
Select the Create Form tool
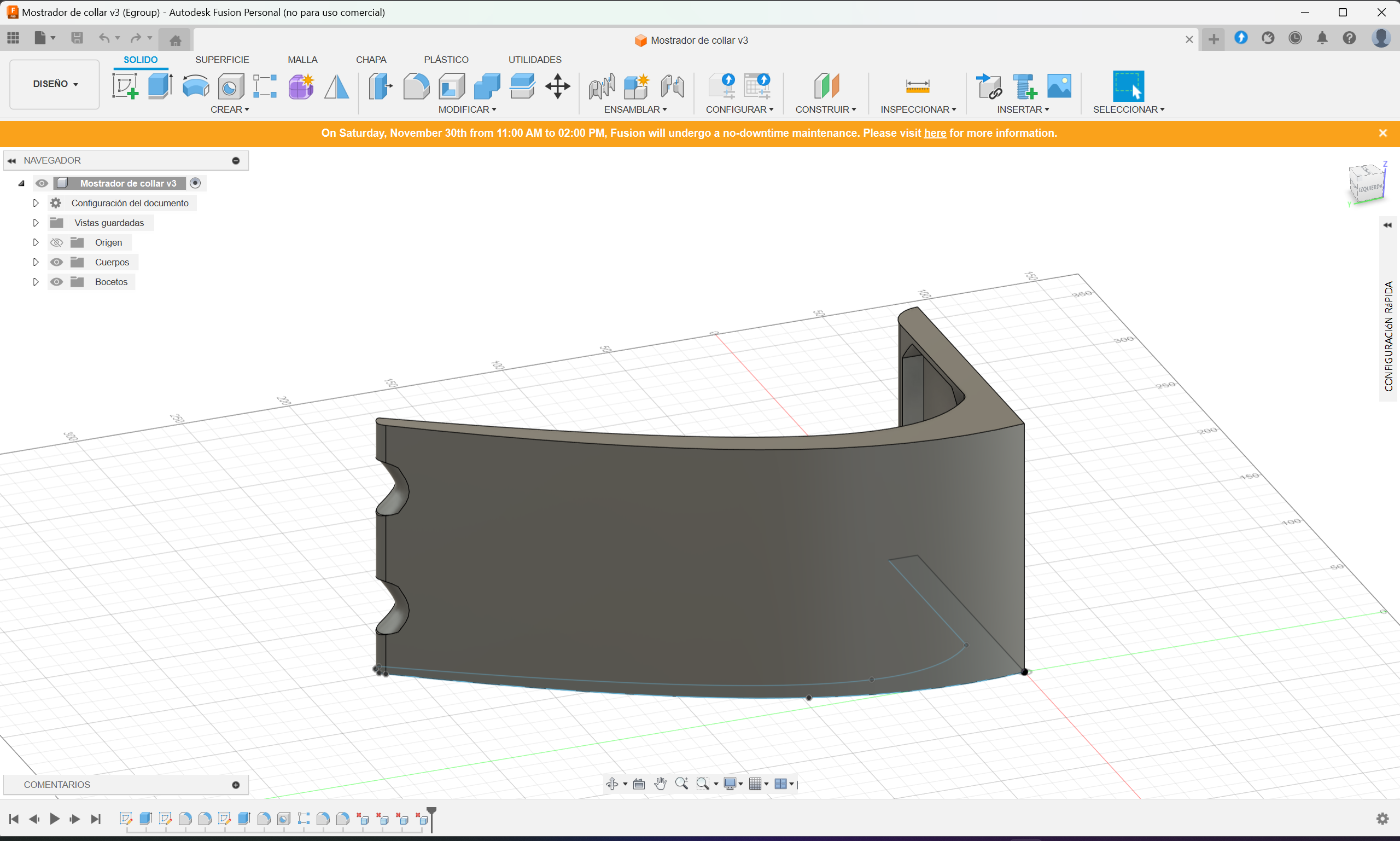pos(301,86)
